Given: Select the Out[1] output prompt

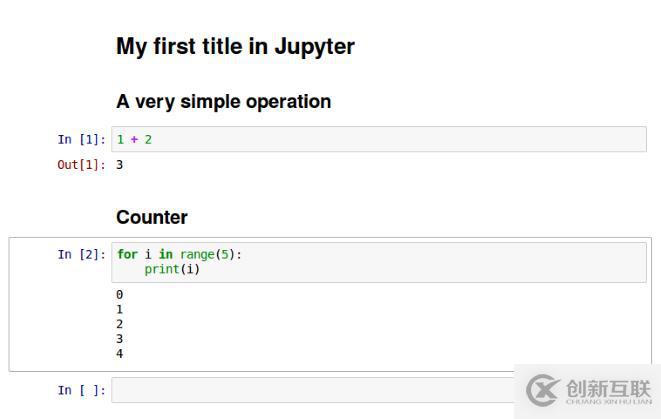Looking at the screenshot, I should pyautogui.click(x=80, y=165).
